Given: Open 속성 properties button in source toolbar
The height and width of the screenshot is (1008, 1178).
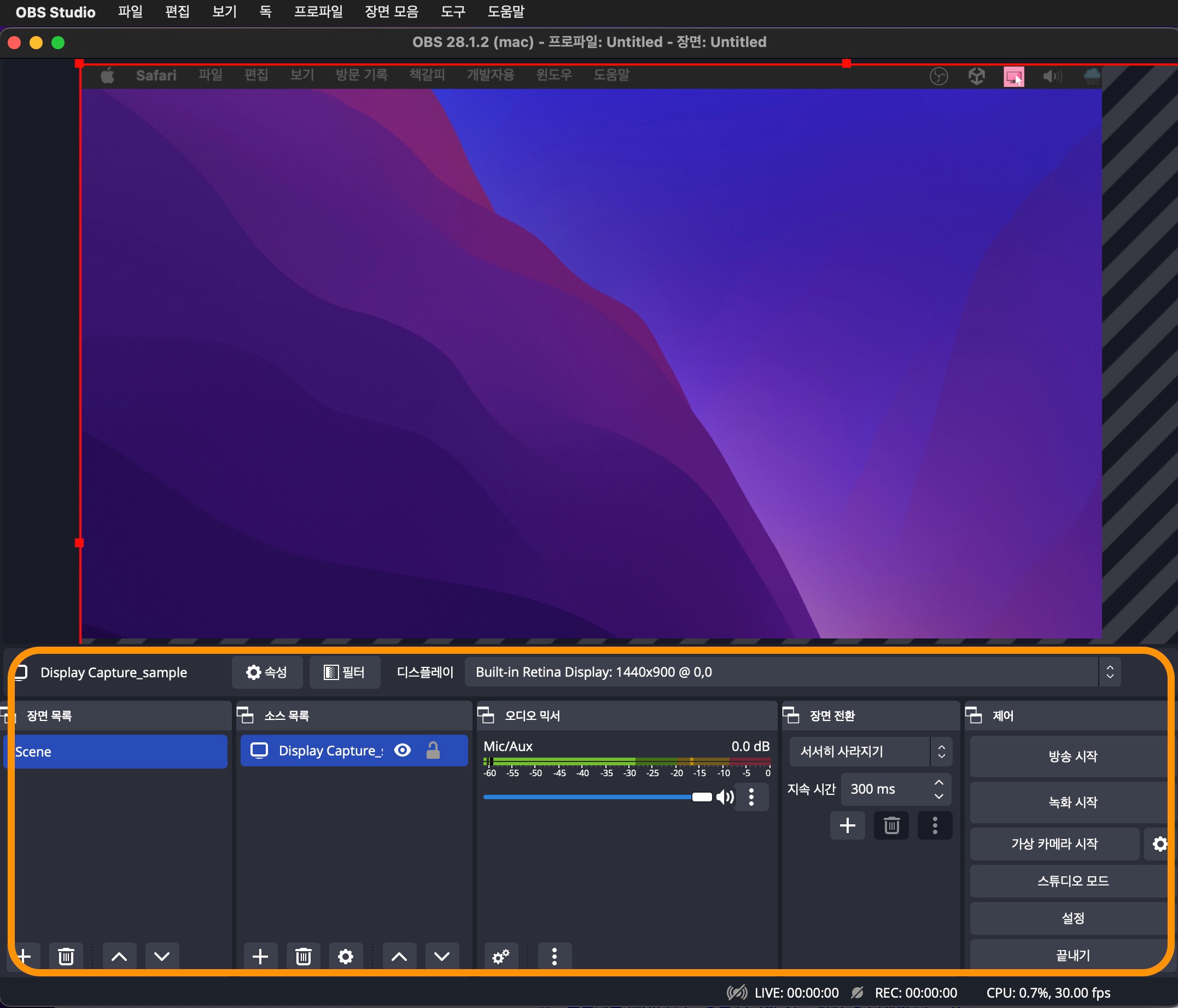Looking at the screenshot, I should point(267,672).
